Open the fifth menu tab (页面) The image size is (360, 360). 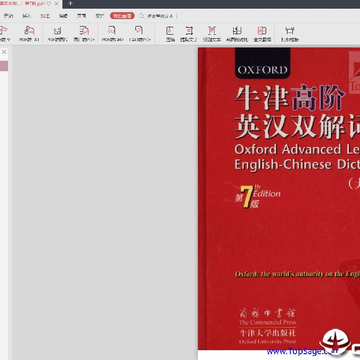(81, 16)
